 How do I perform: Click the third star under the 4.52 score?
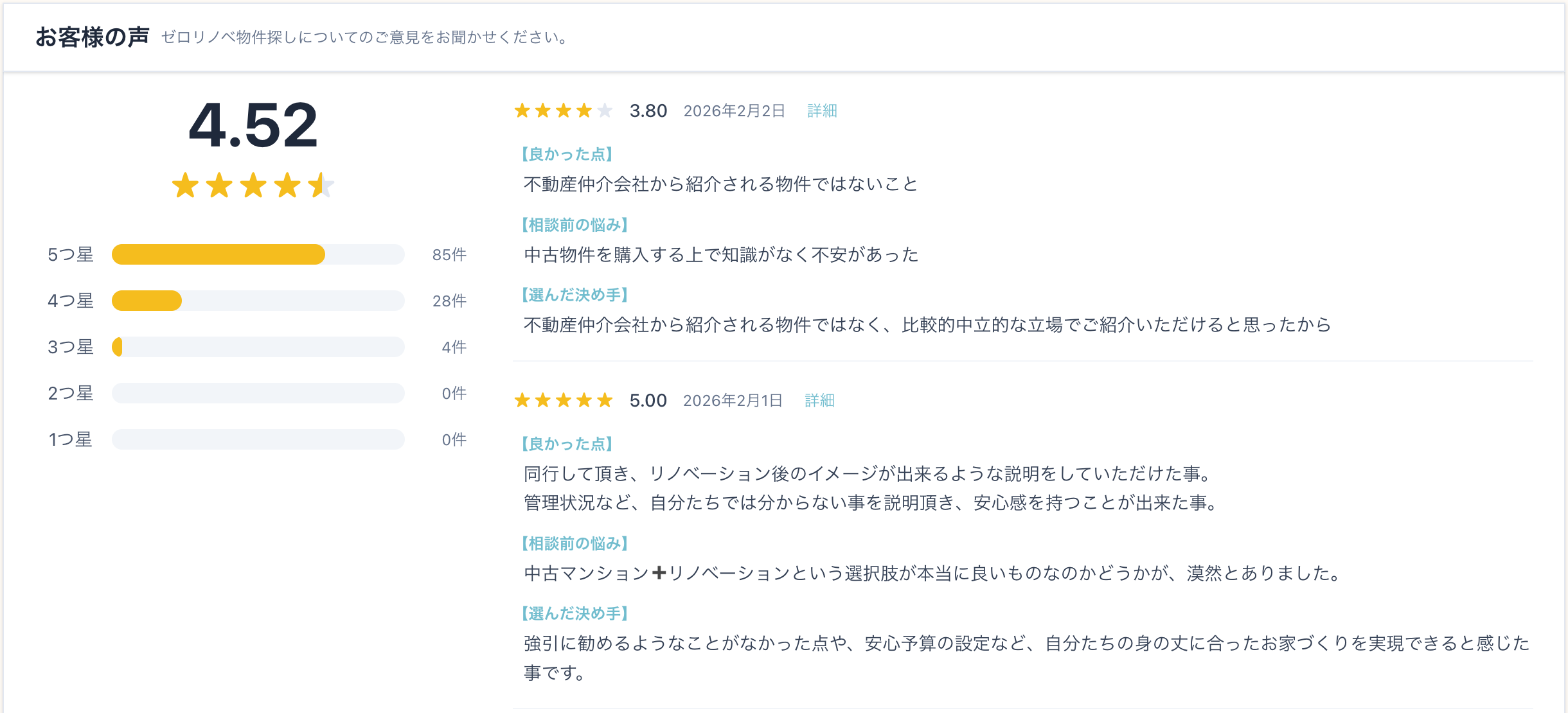click(253, 186)
